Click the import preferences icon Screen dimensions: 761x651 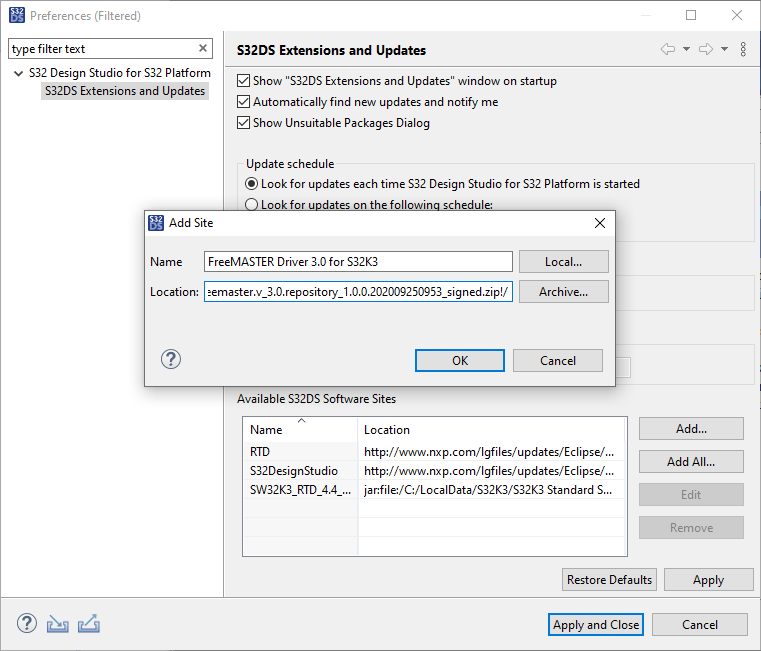coord(57,624)
